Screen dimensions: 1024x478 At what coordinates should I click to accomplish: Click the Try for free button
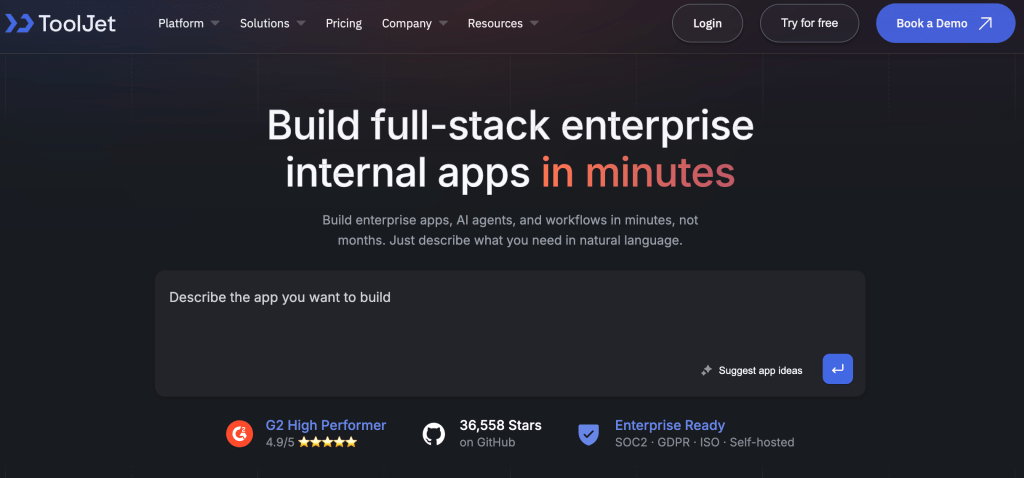(809, 23)
